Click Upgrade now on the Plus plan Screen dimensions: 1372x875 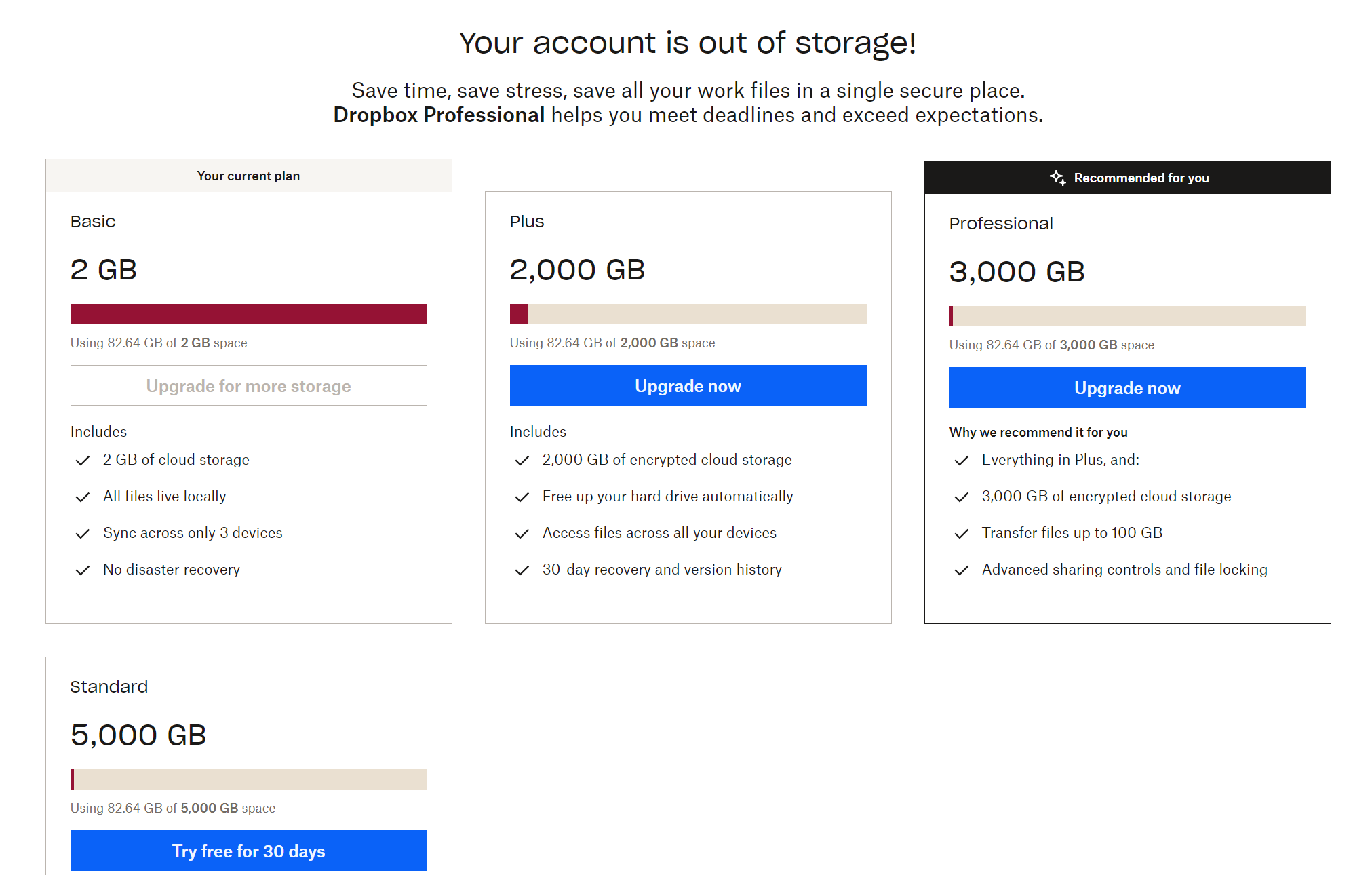[688, 386]
